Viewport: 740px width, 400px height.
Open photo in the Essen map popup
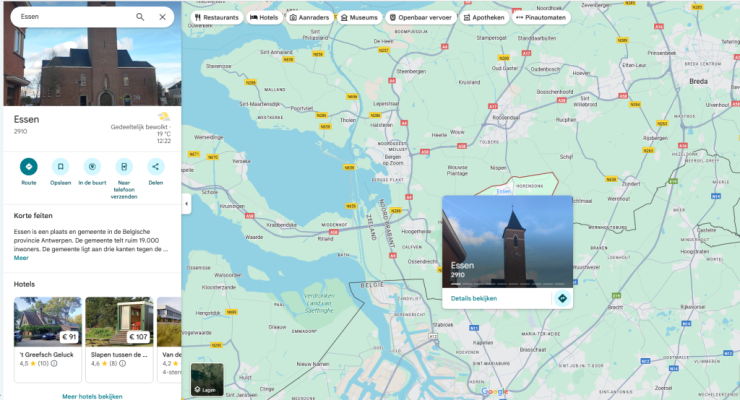(507, 242)
